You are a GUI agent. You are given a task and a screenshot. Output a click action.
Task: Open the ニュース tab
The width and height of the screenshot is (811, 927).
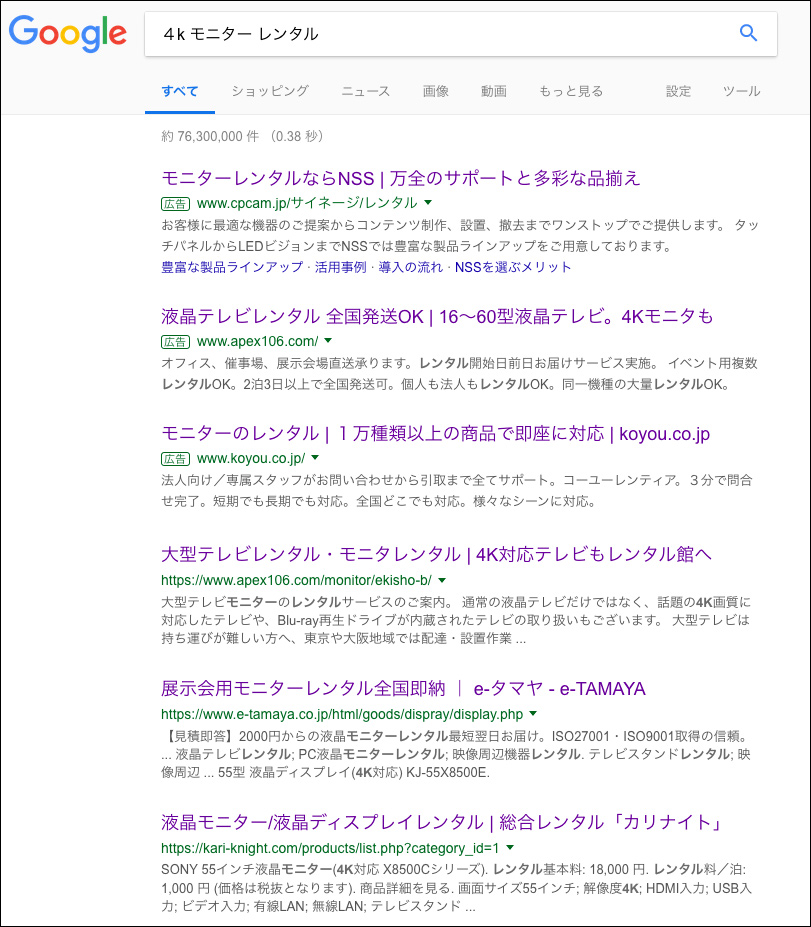366,91
